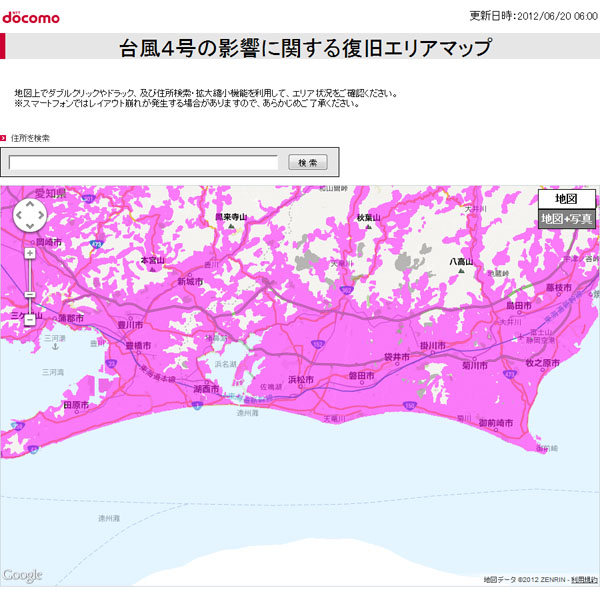Screen dimensions: 600x590
Task: Switch to 地図+写真 satellite view
Action: 566,218
